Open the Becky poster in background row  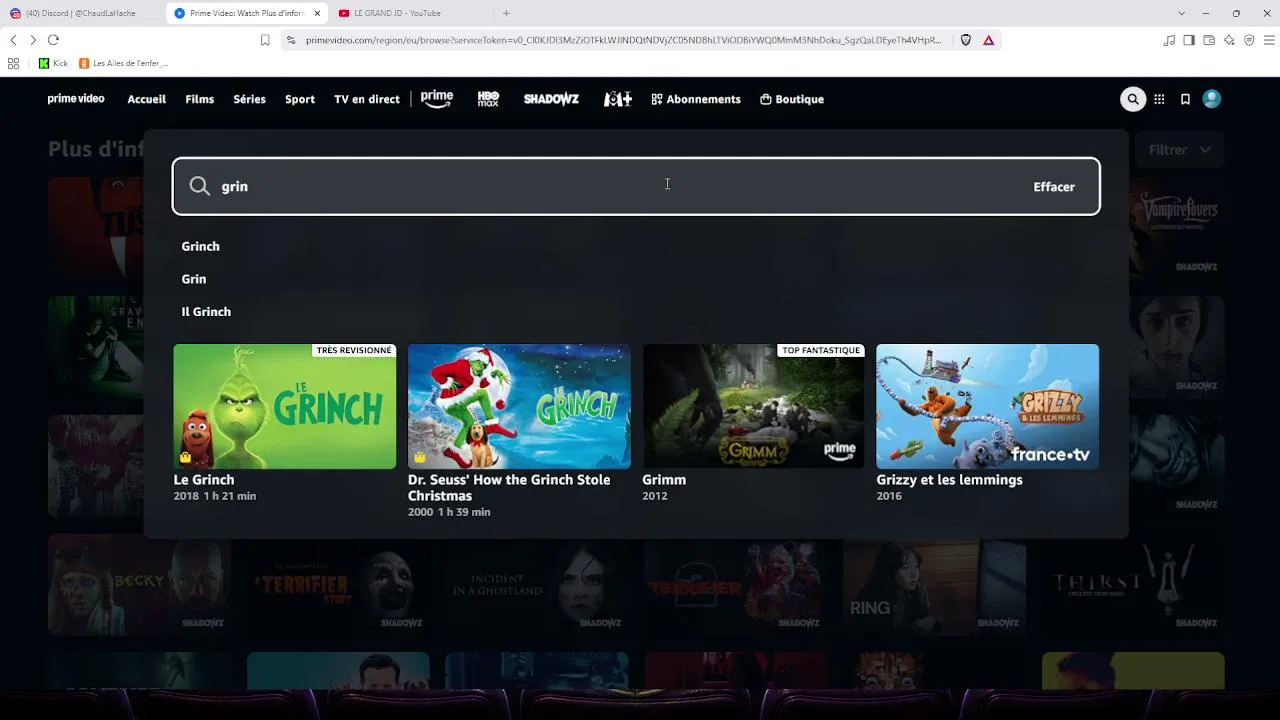139,585
